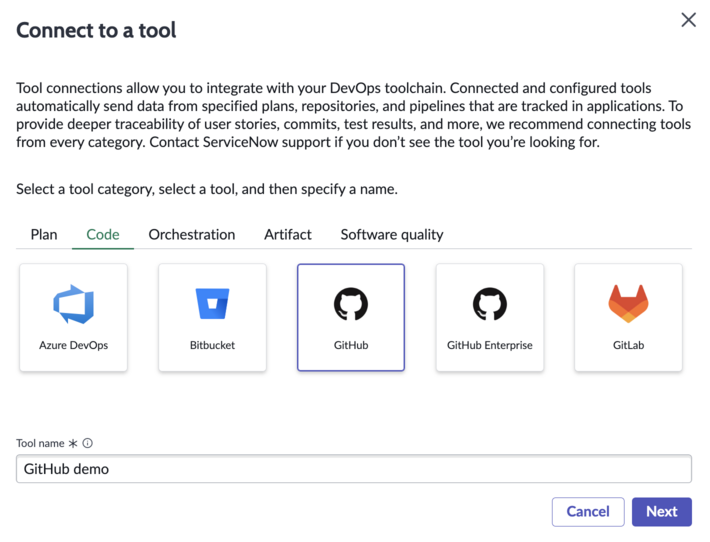Open the Code tab
Image resolution: width=710 pixels, height=542 pixels.
tap(103, 235)
